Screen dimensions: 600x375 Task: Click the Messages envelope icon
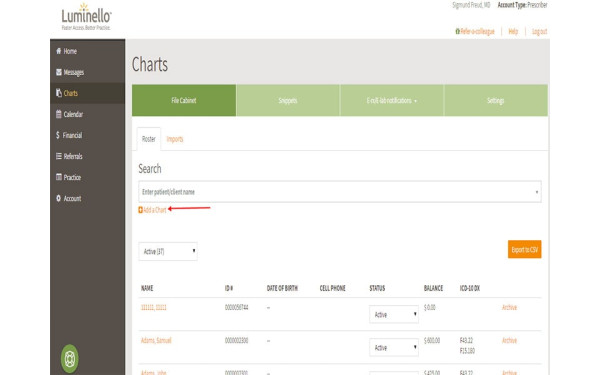[x=59, y=72]
